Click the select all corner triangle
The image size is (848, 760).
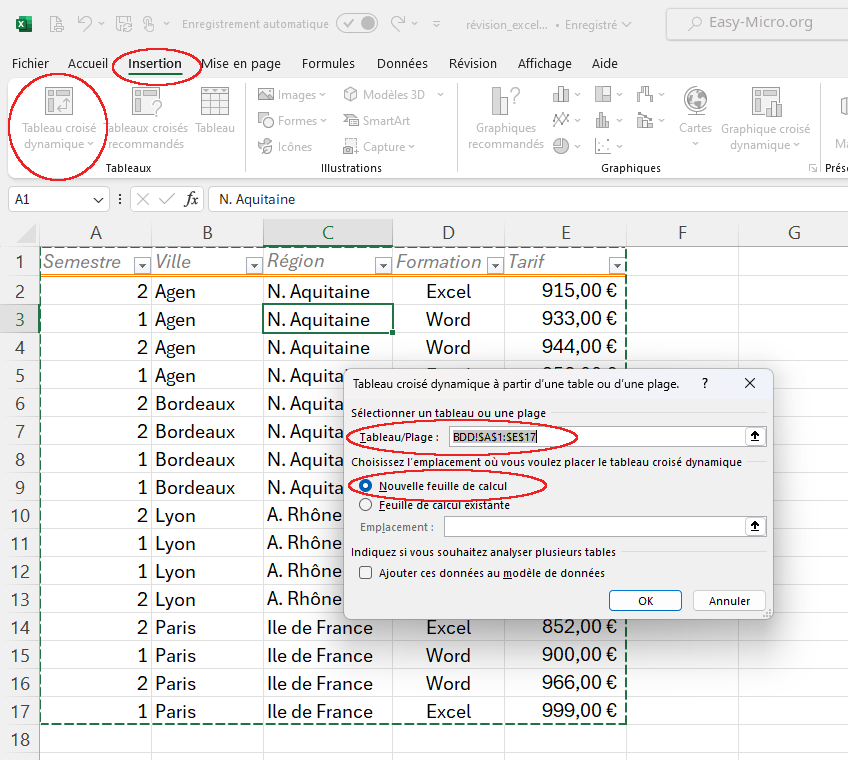pyautogui.click(x=26, y=233)
